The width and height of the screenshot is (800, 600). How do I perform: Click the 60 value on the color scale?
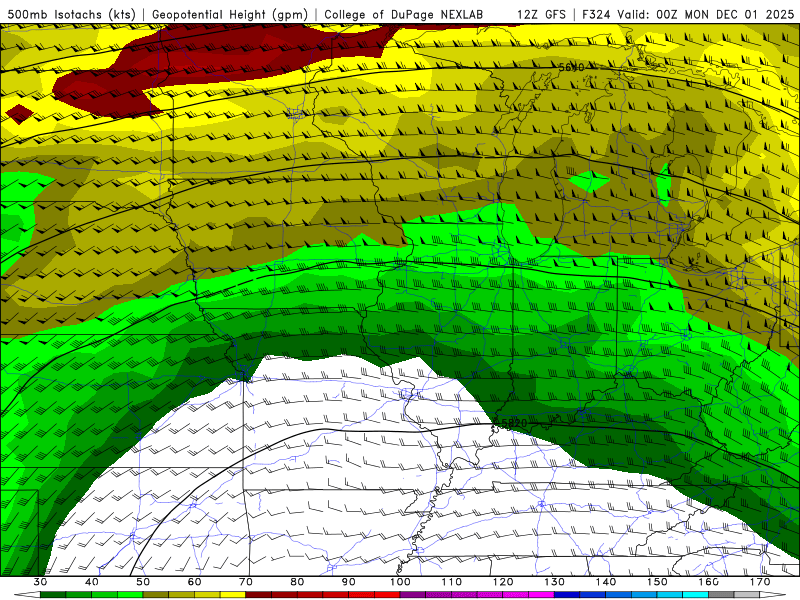point(194,582)
